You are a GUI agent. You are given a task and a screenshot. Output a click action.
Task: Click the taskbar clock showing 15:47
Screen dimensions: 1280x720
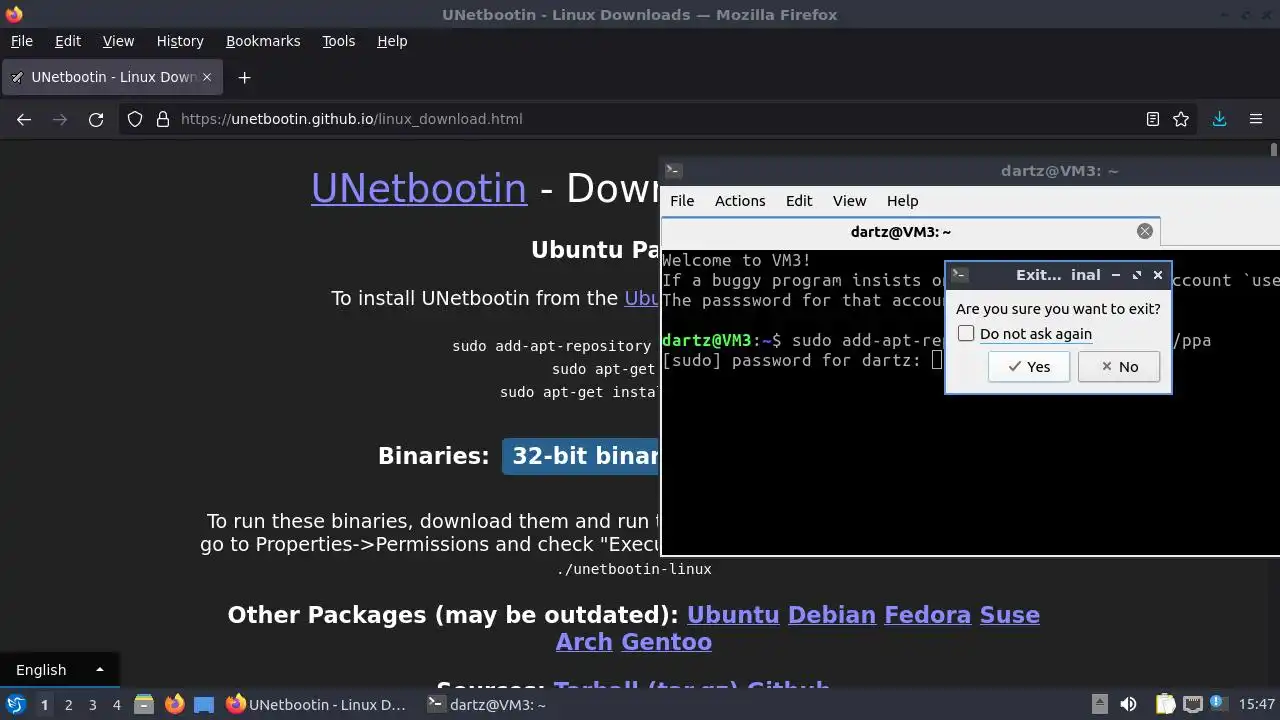pyautogui.click(x=1256, y=704)
